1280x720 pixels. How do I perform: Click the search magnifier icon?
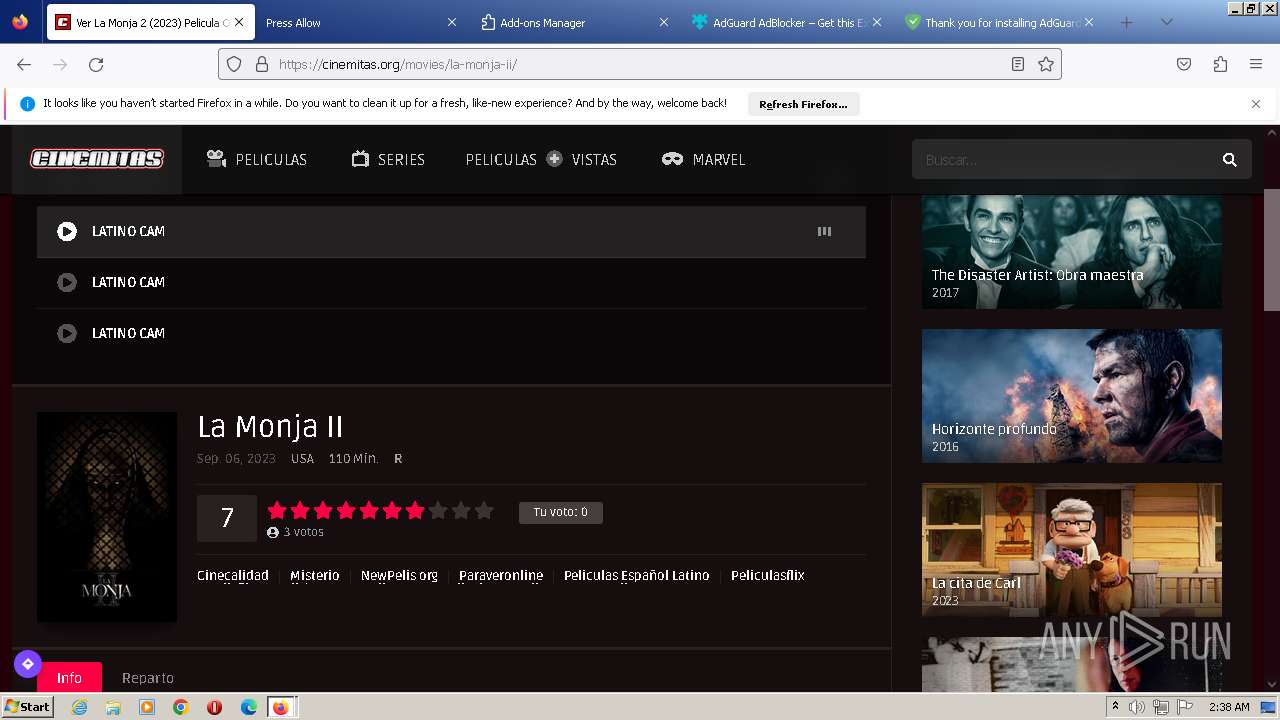1230,159
